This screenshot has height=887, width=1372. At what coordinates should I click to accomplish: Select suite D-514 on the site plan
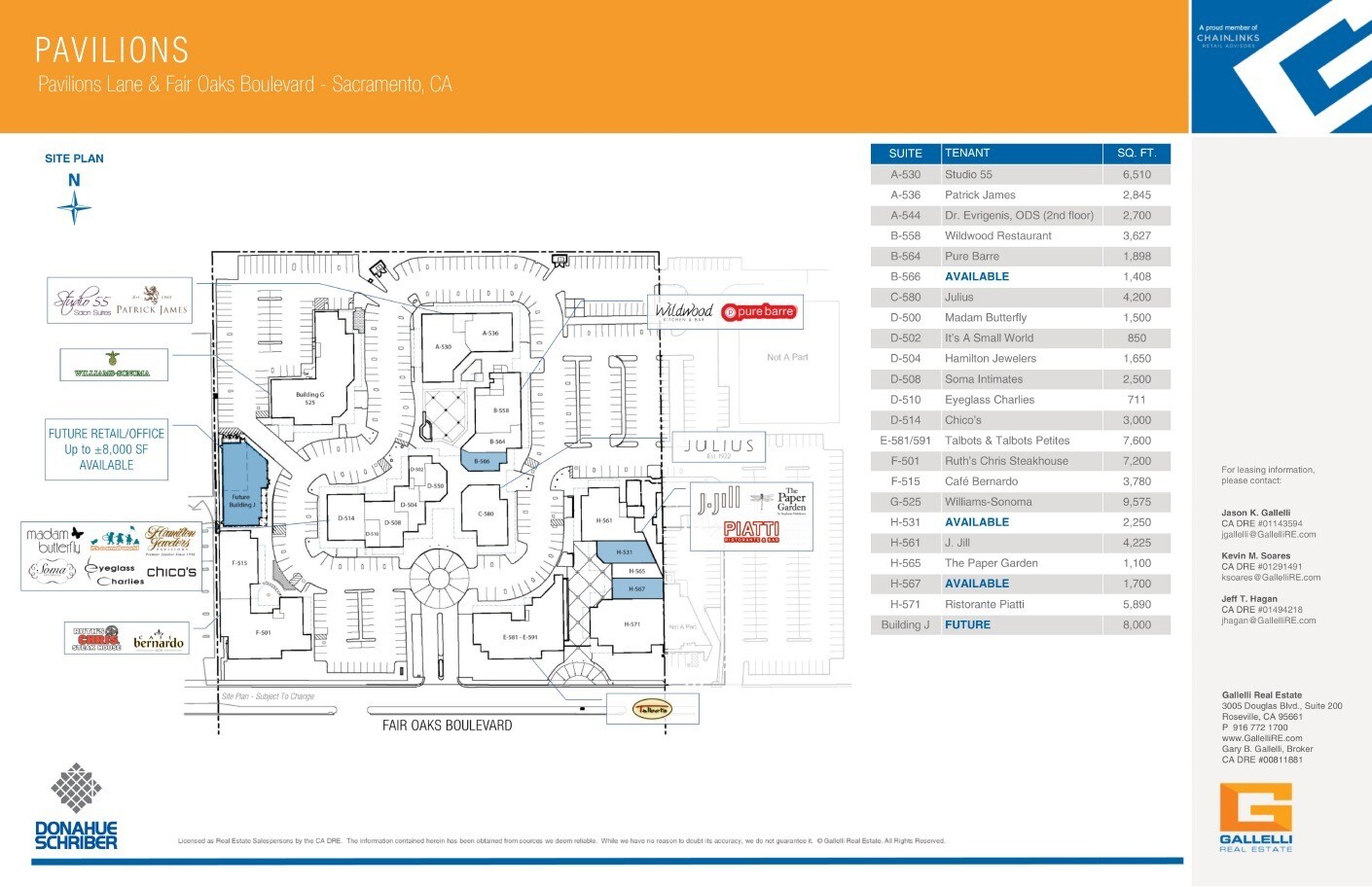click(x=346, y=518)
